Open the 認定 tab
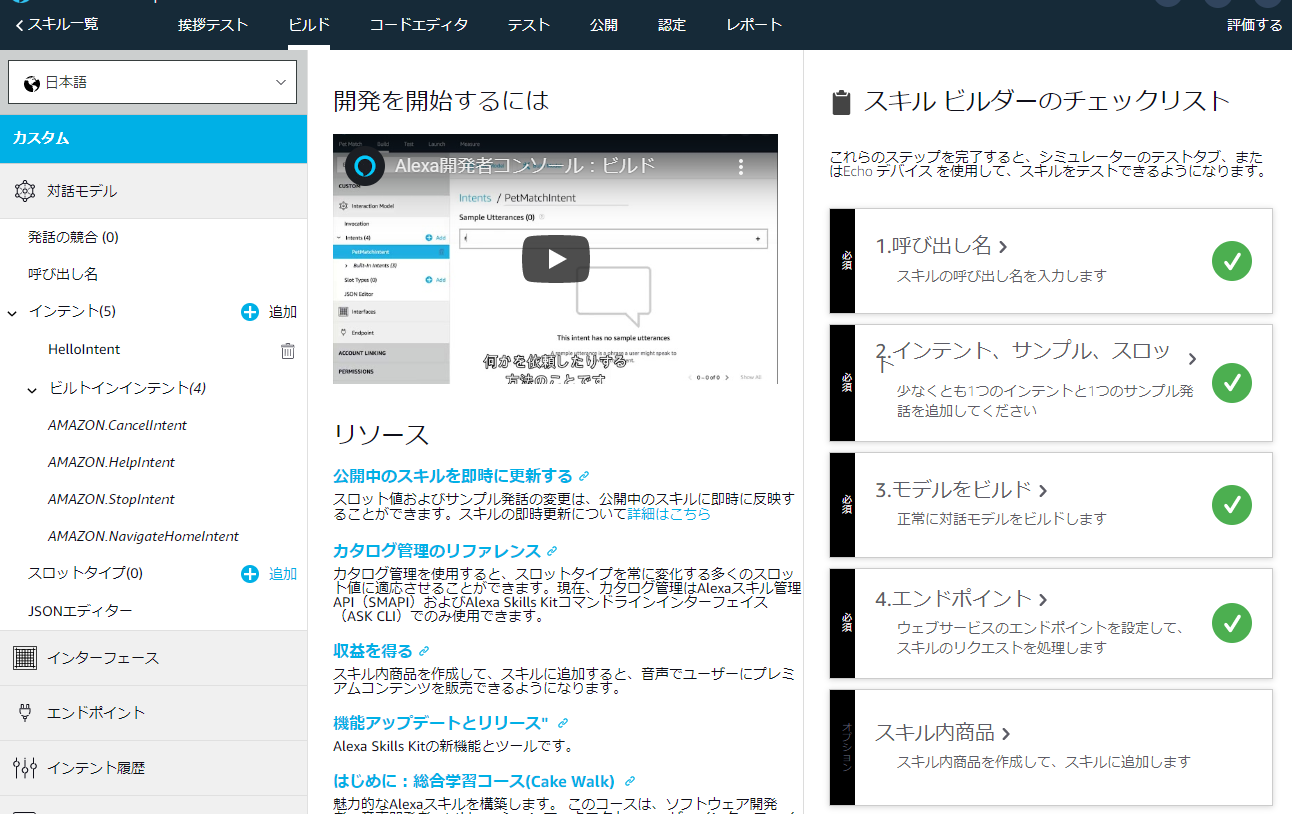The width and height of the screenshot is (1292, 814). [672, 25]
